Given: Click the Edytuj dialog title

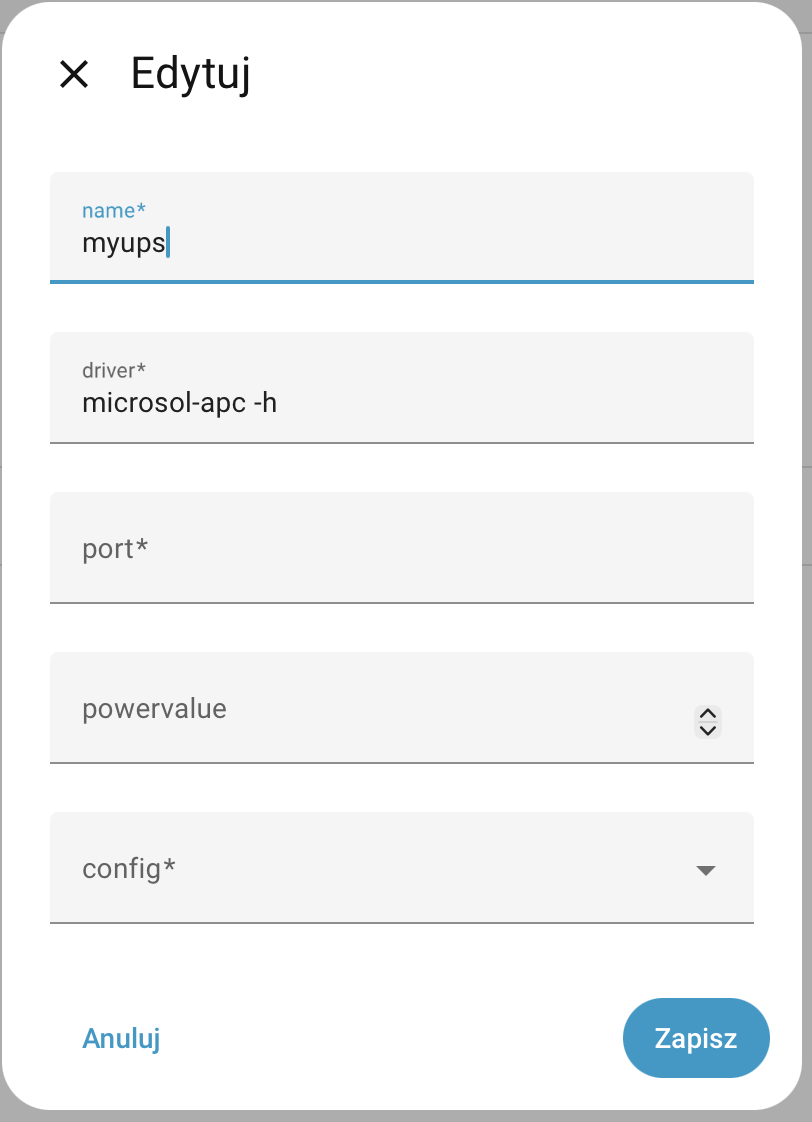Looking at the screenshot, I should (x=190, y=74).
